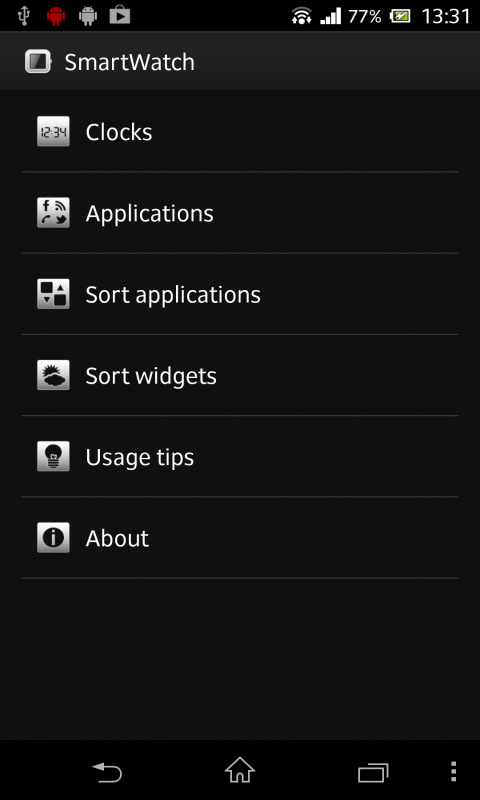Open the Clocks menu entry
480x800 pixels.
point(240,132)
